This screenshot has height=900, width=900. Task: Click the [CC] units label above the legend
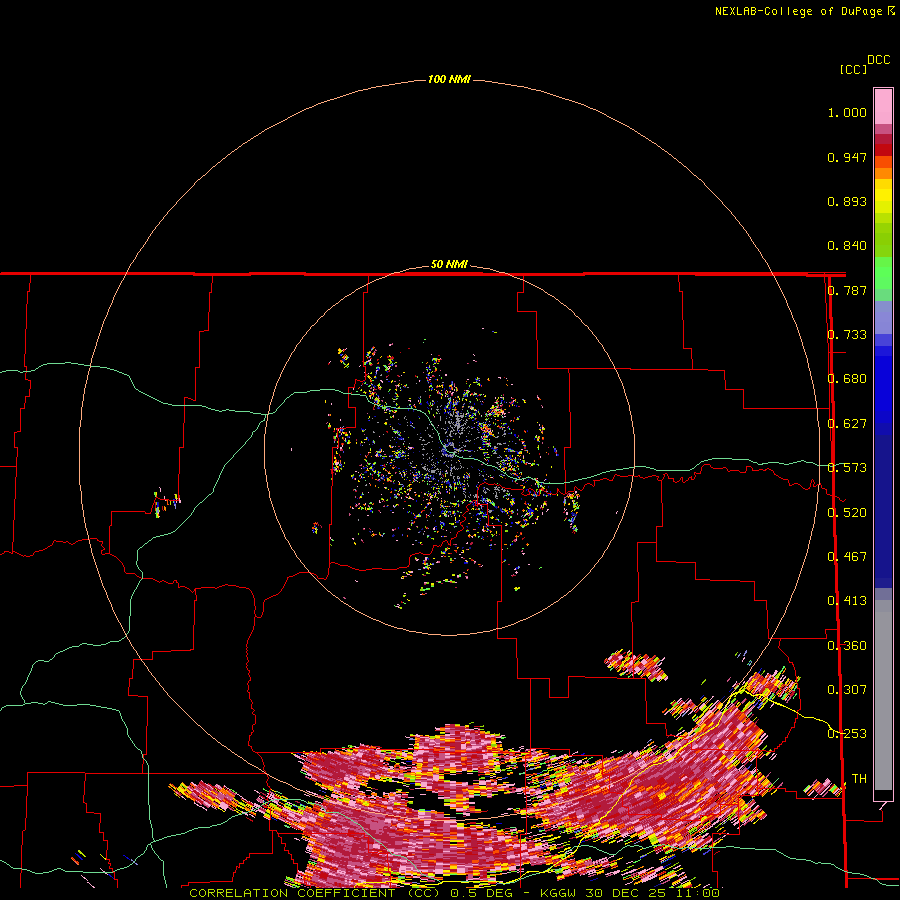[x=854, y=69]
